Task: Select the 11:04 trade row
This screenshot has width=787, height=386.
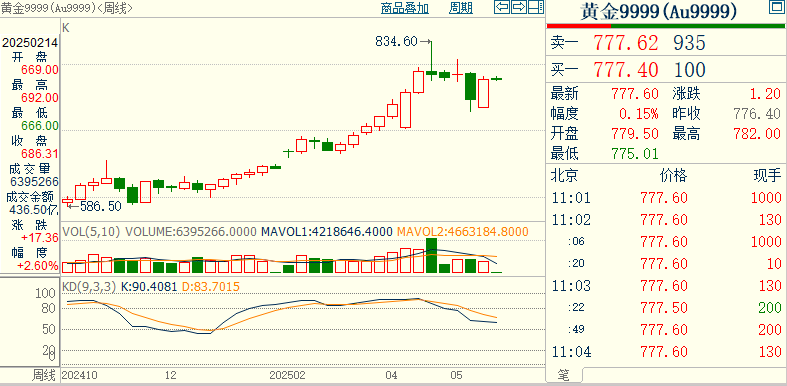Action: (667, 351)
